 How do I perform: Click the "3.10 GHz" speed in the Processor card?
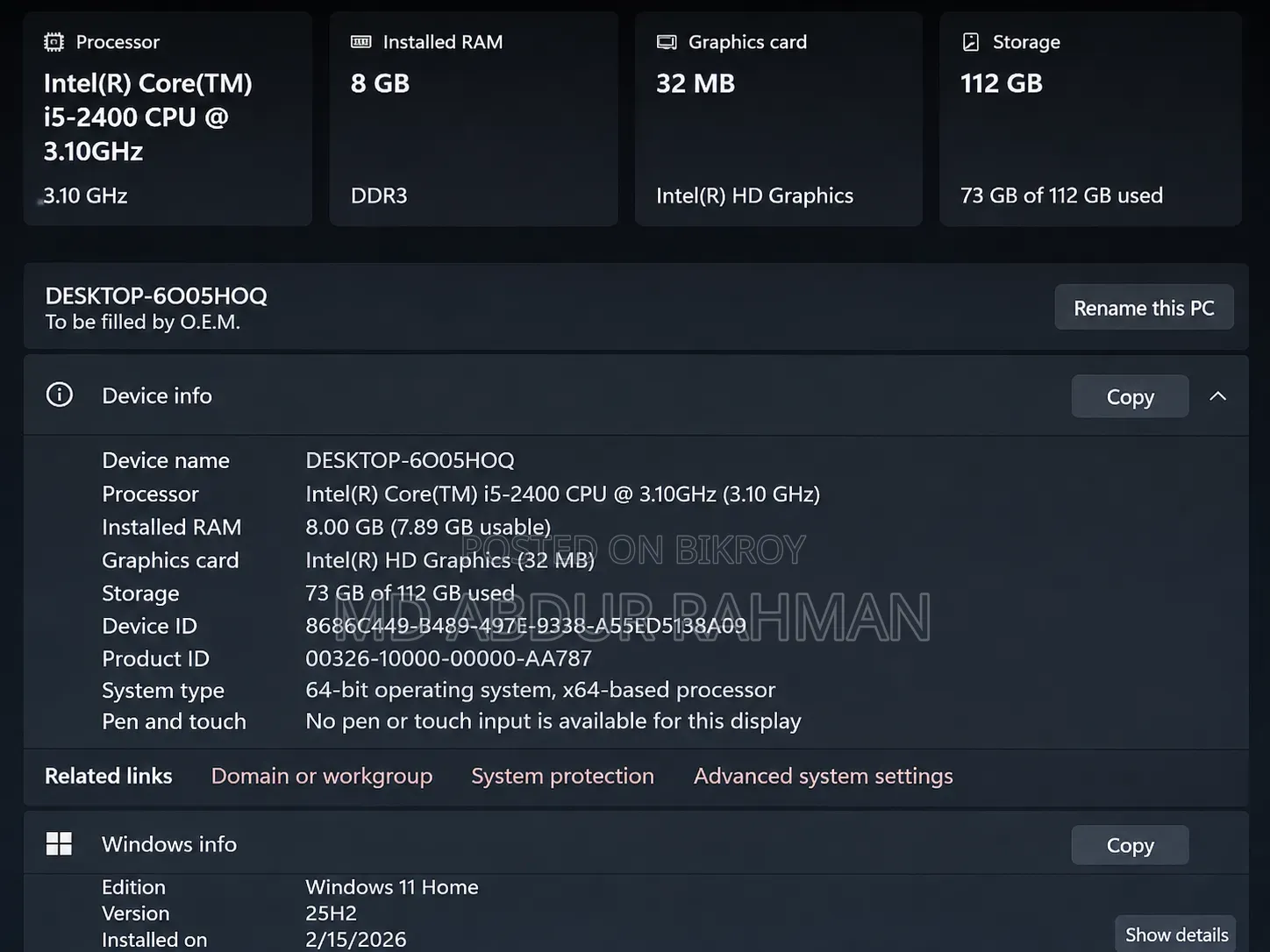(86, 195)
